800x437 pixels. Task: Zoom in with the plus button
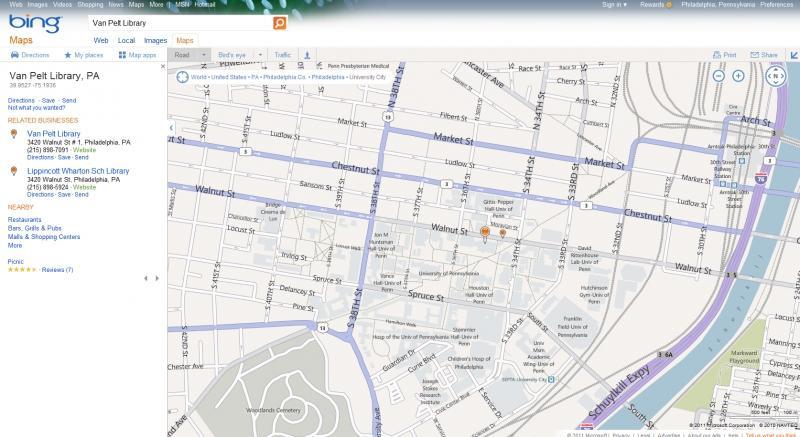738,76
